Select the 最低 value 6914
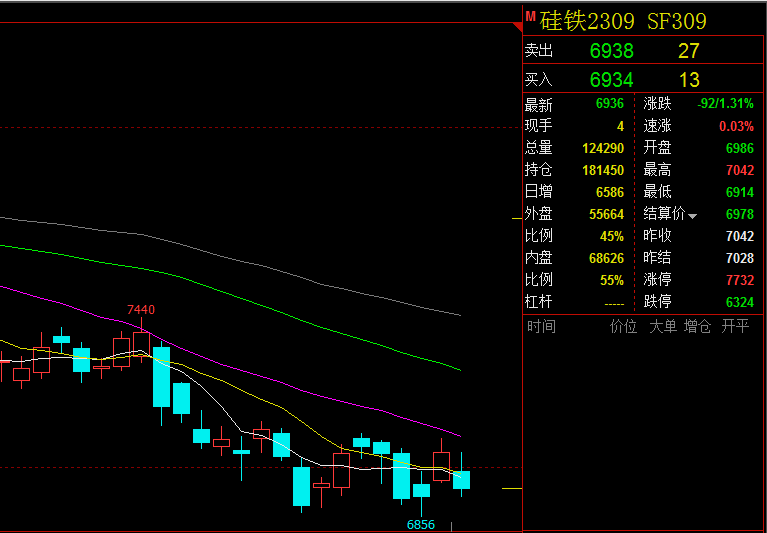This screenshot has width=767, height=533. [x=740, y=192]
